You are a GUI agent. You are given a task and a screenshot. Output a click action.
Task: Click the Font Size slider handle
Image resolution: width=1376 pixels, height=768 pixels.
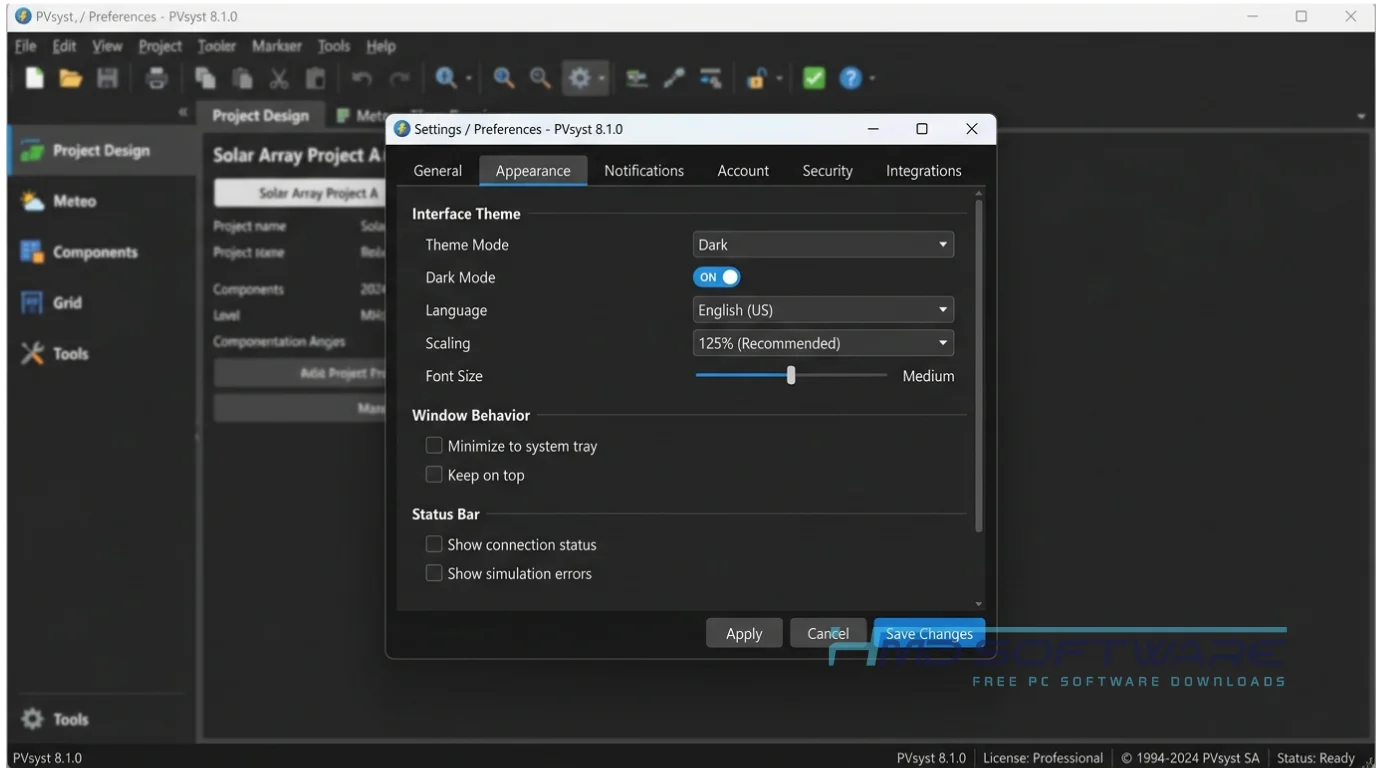(791, 375)
